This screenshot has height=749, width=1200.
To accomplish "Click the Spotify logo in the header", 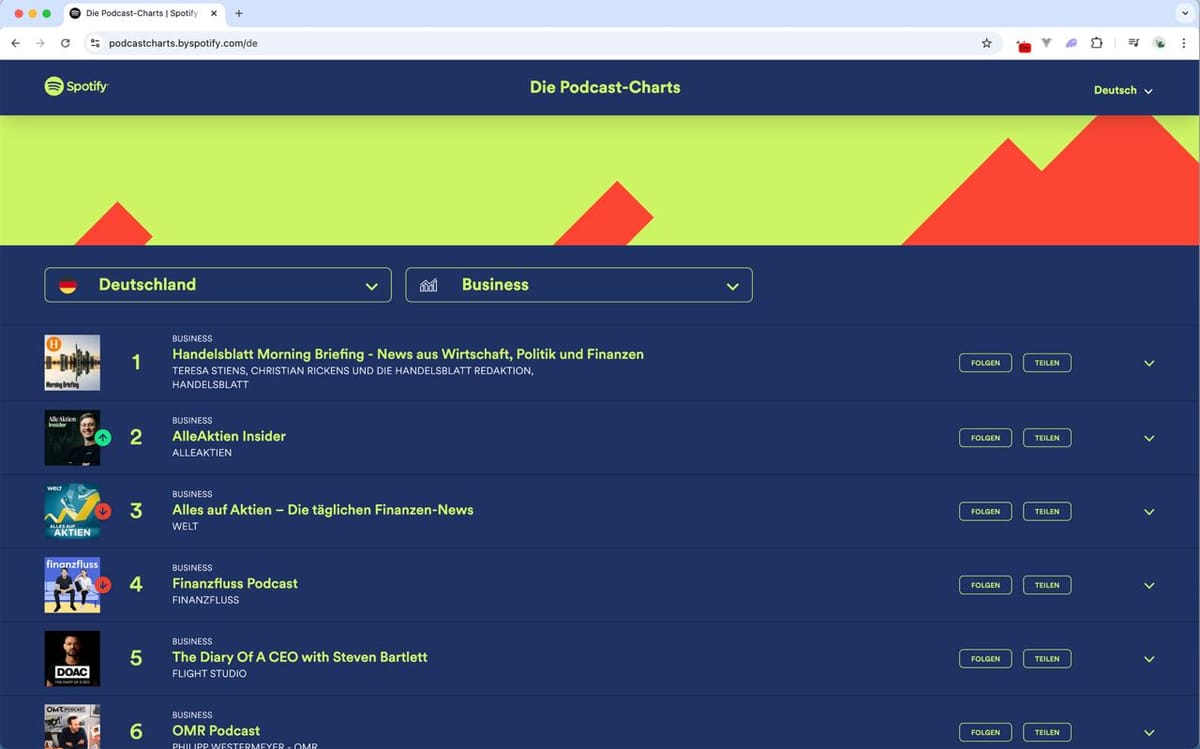I will coord(76,87).
